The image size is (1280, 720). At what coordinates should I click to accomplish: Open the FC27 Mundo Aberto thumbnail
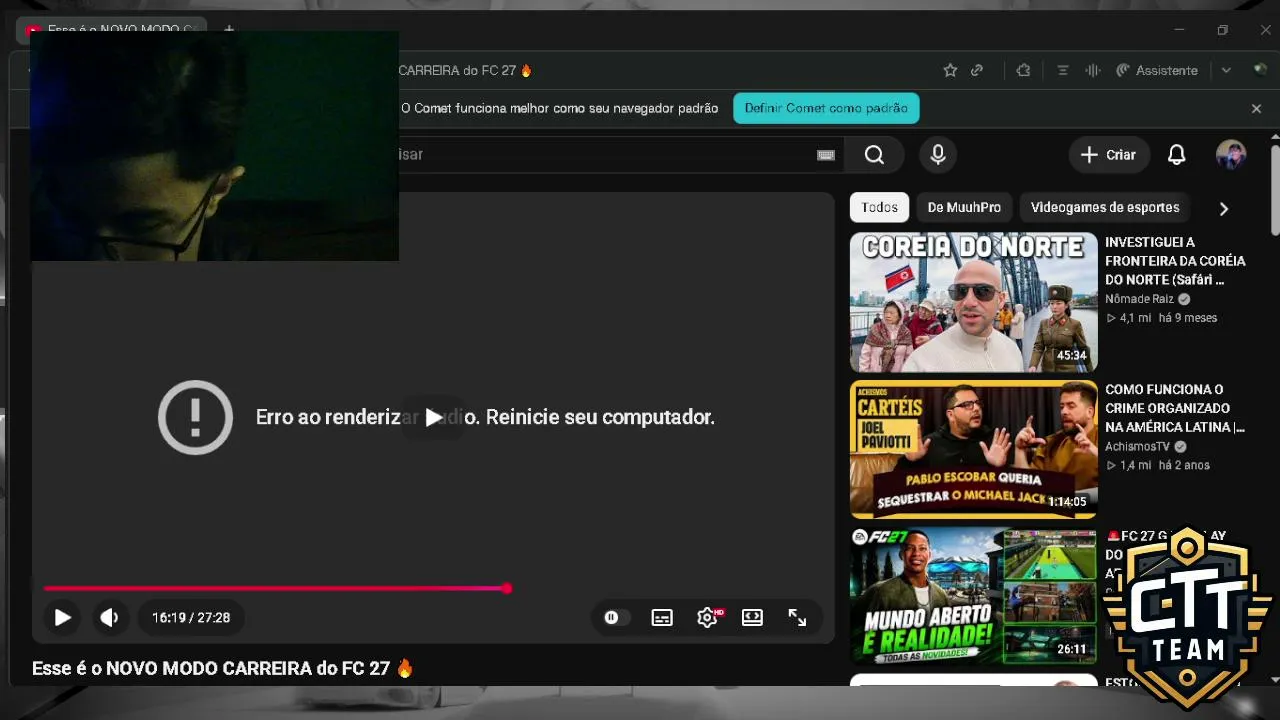click(973, 596)
